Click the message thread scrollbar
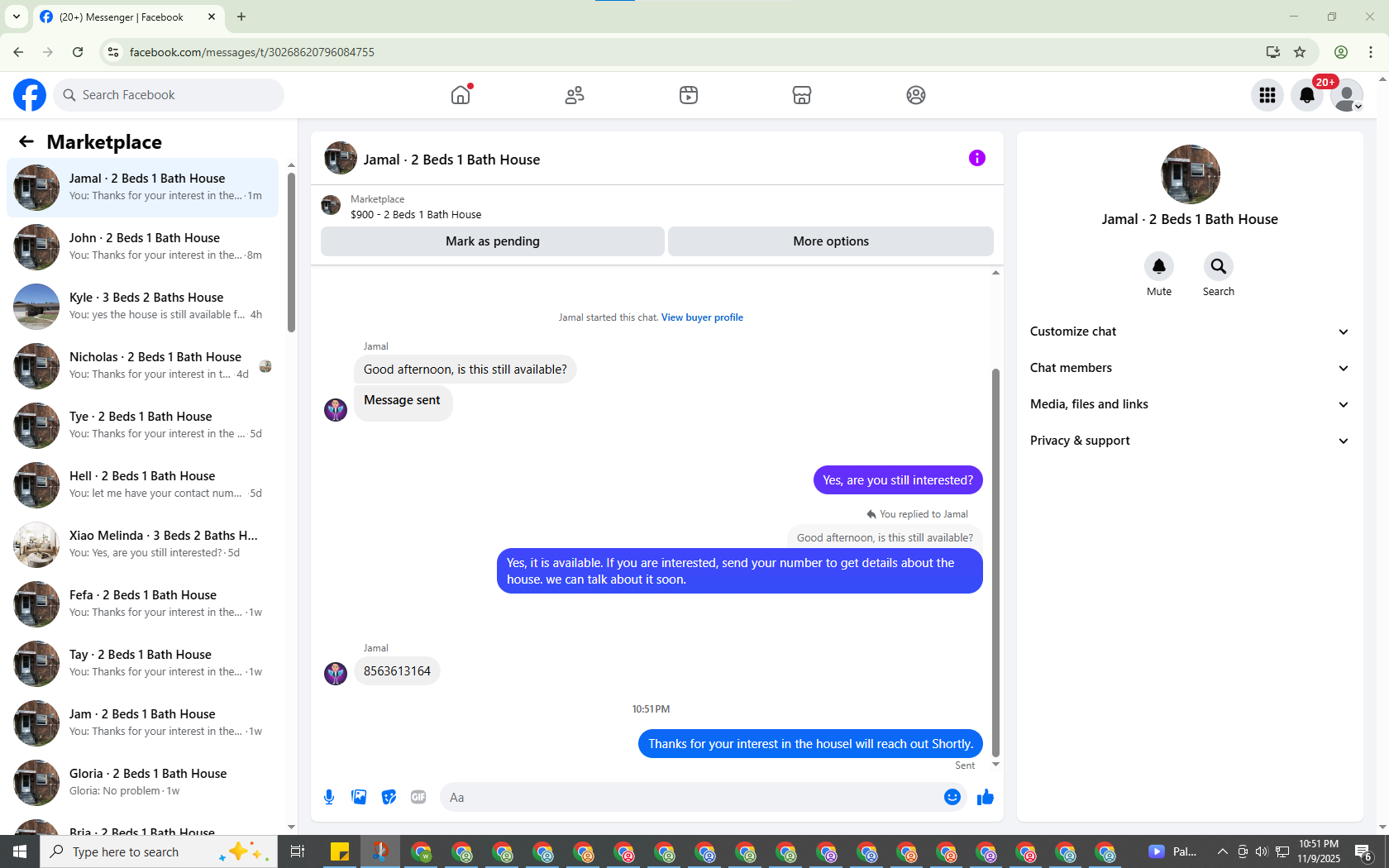Screen dimensions: 1389x868 tap(995, 562)
